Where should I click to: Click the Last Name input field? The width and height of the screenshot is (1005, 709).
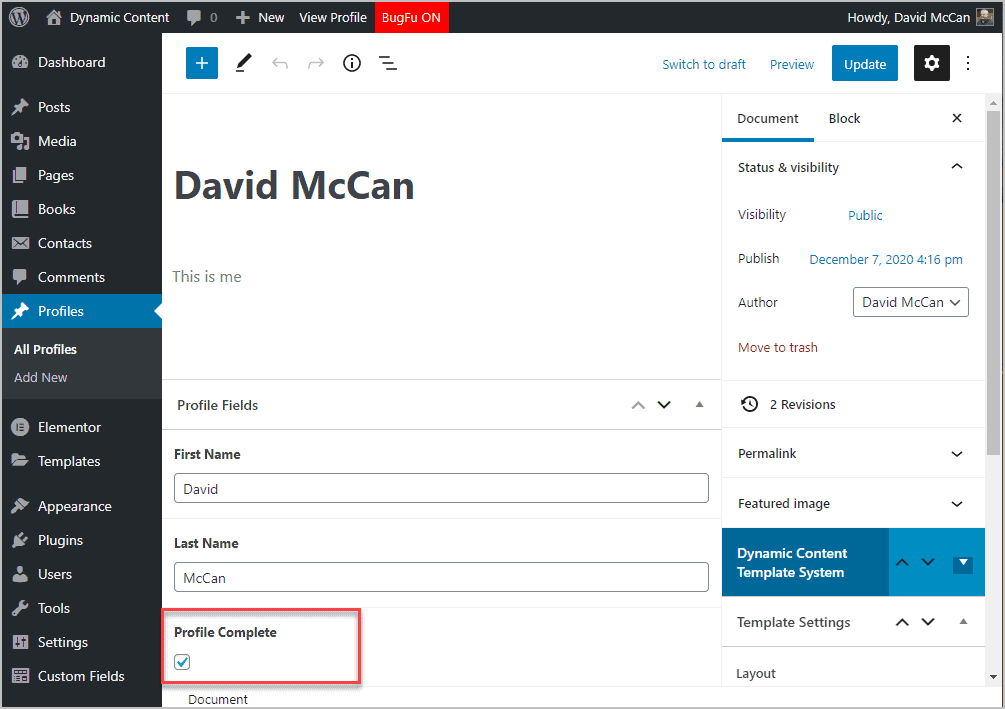441,578
